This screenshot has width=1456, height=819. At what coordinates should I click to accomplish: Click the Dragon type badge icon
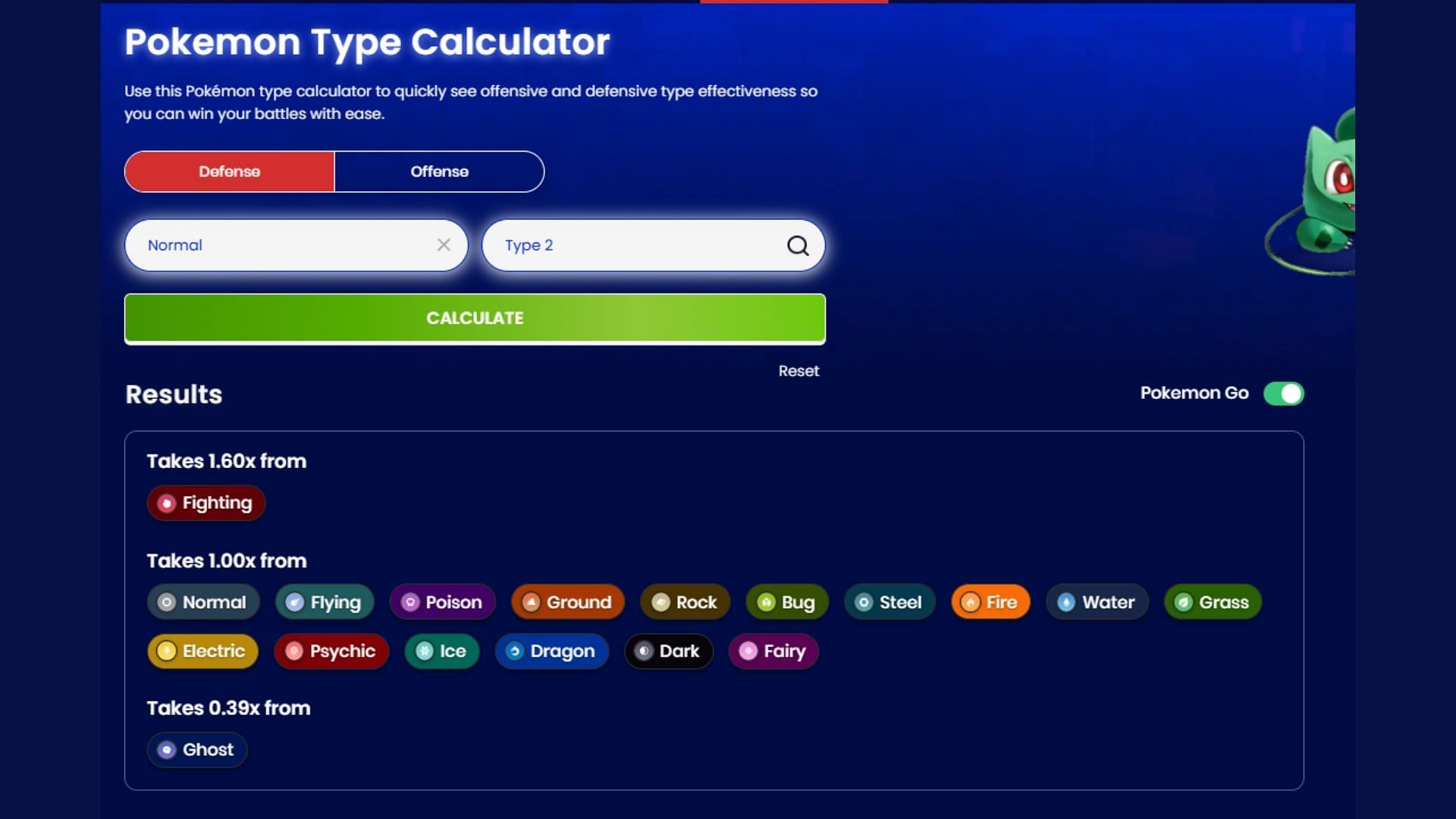pyautogui.click(x=514, y=651)
